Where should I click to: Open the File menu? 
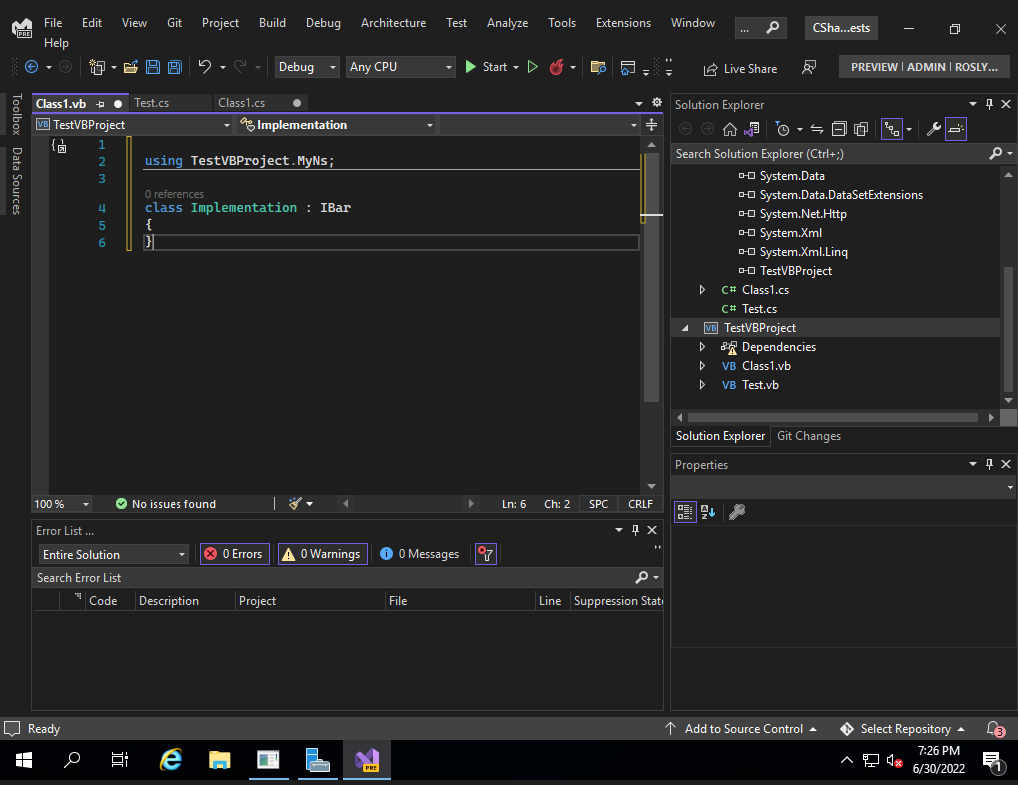click(x=53, y=23)
